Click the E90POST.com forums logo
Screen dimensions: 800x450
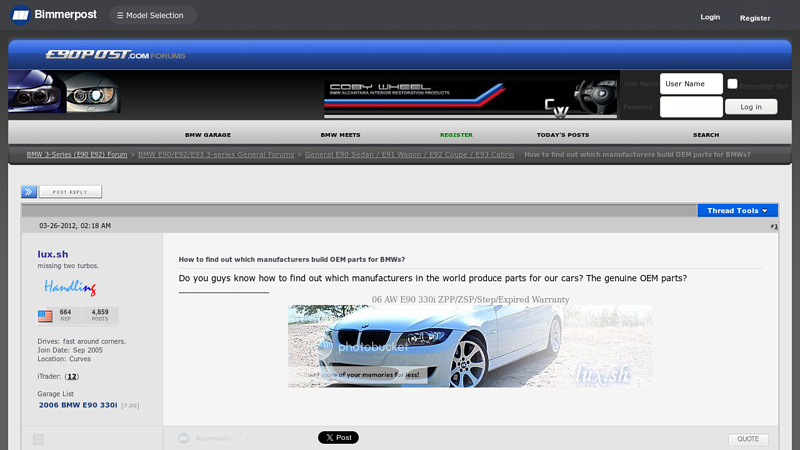(115, 55)
